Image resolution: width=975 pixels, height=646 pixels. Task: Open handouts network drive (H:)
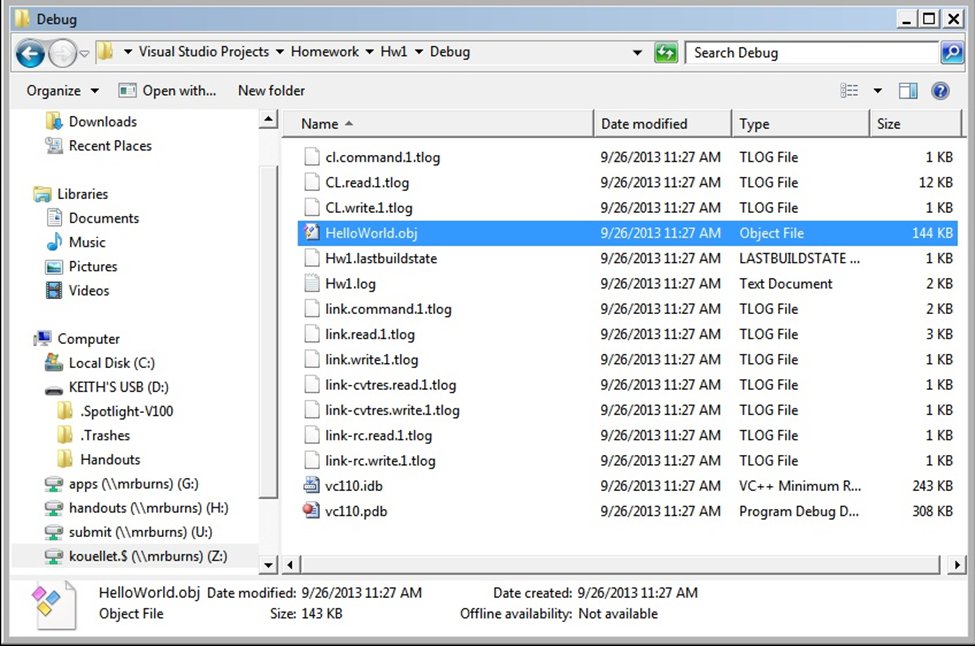(137, 508)
